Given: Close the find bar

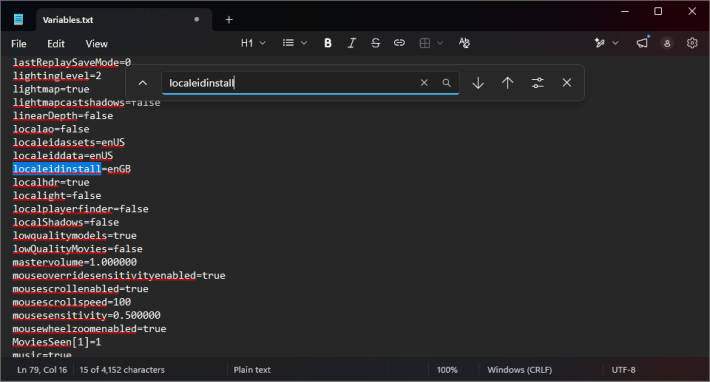Looking at the screenshot, I should click(x=566, y=83).
